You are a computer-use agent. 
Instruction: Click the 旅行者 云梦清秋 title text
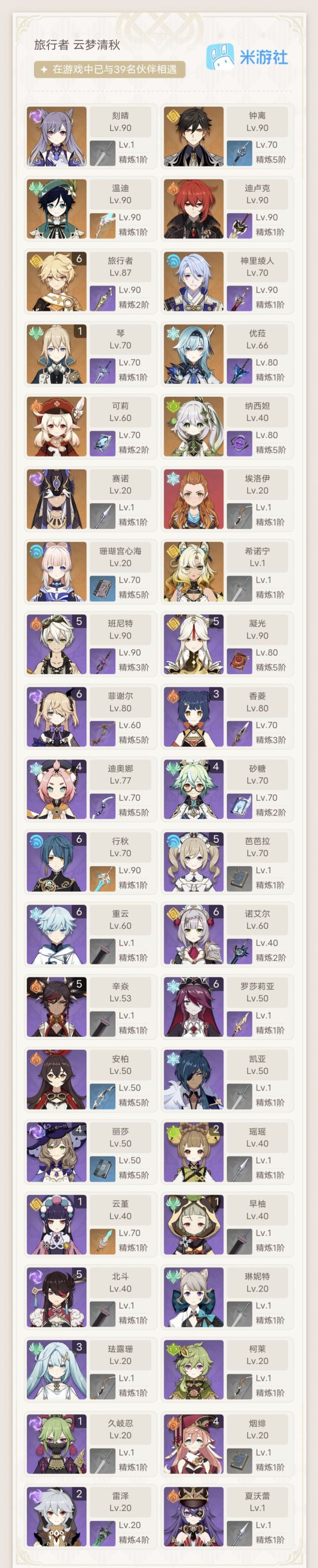(77, 45)
